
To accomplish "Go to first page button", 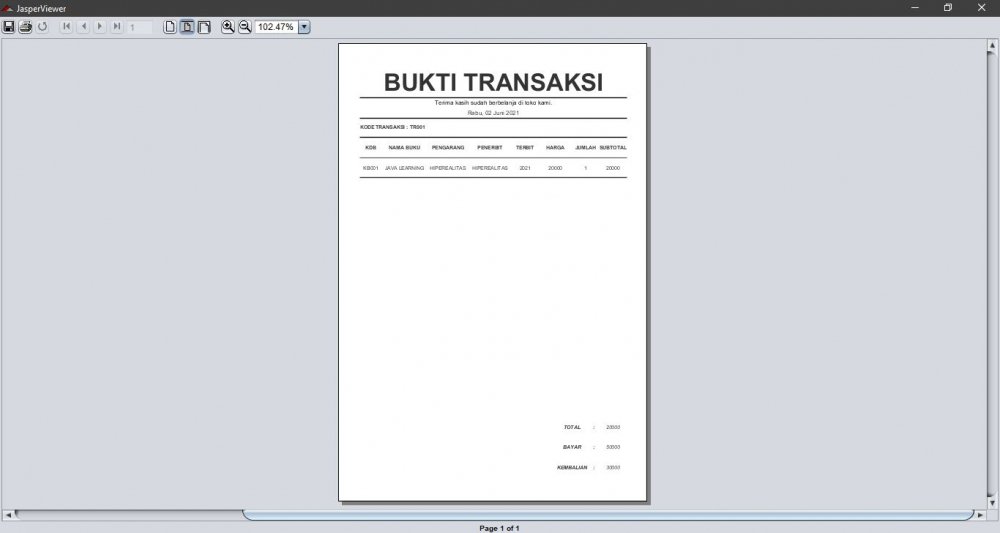I will 66,27.
